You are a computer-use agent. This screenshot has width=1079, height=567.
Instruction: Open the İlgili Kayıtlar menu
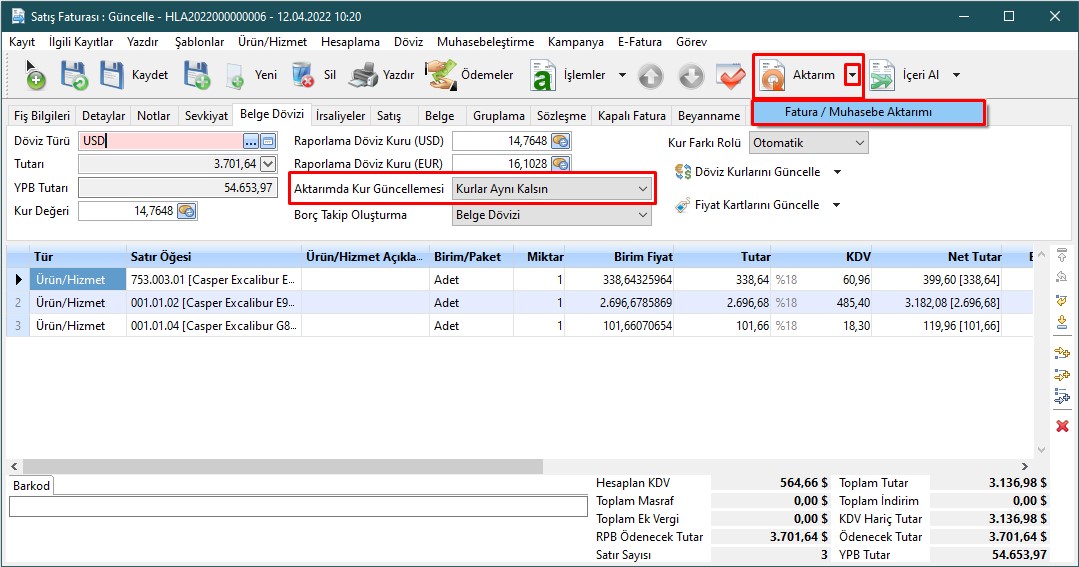click(x=81, y=42)
